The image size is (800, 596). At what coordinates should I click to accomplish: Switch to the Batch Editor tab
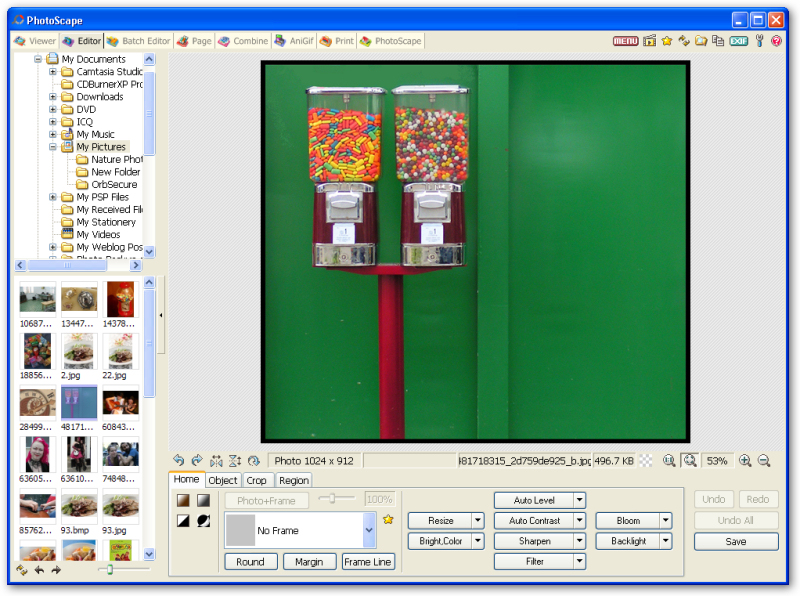[139, 41]
